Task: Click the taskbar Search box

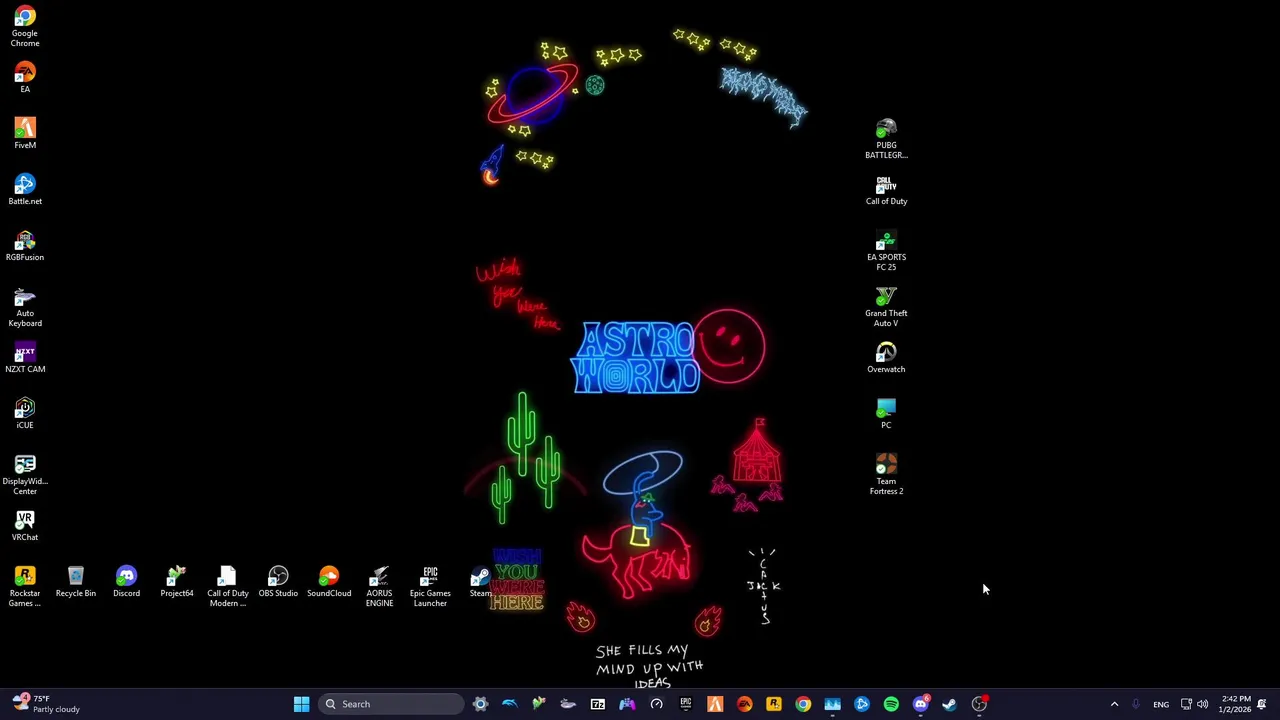Action: click(x=391, y=704)
